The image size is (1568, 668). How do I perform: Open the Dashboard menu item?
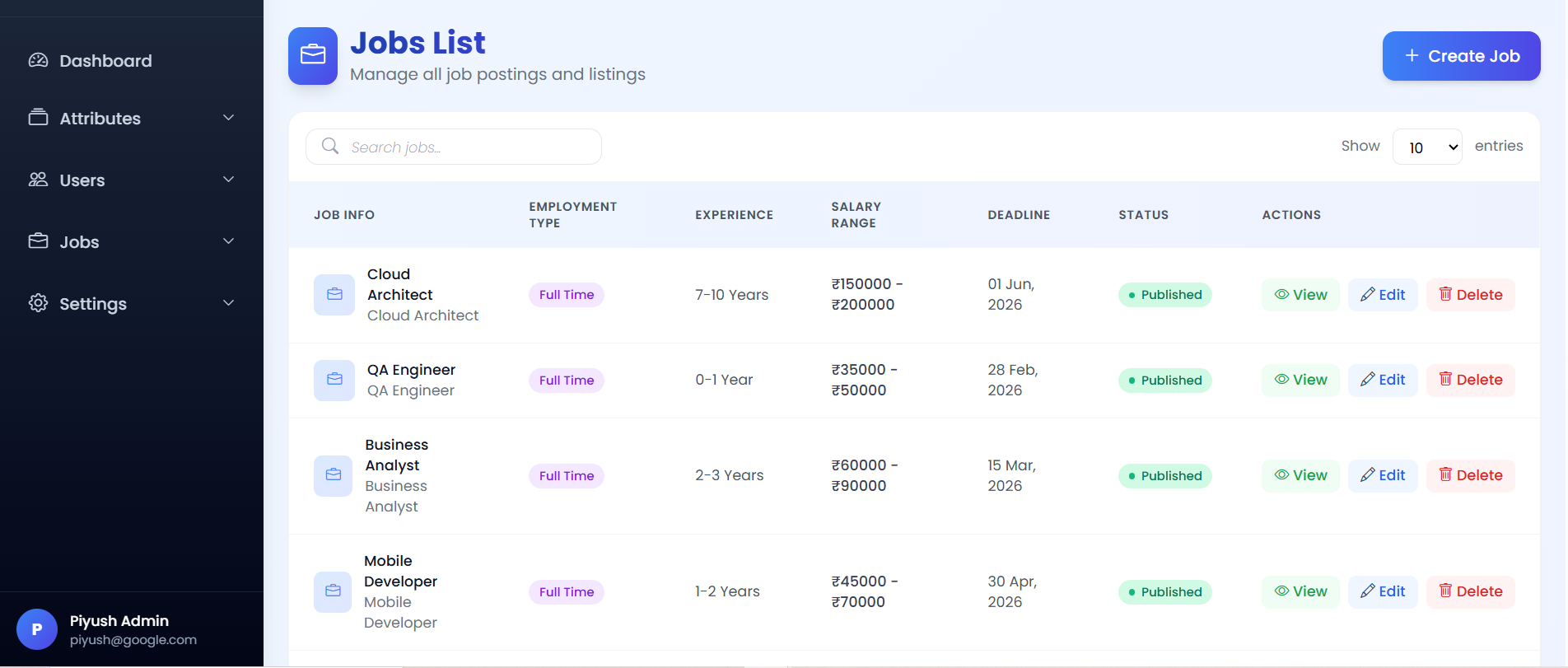(x=105, y=61)
